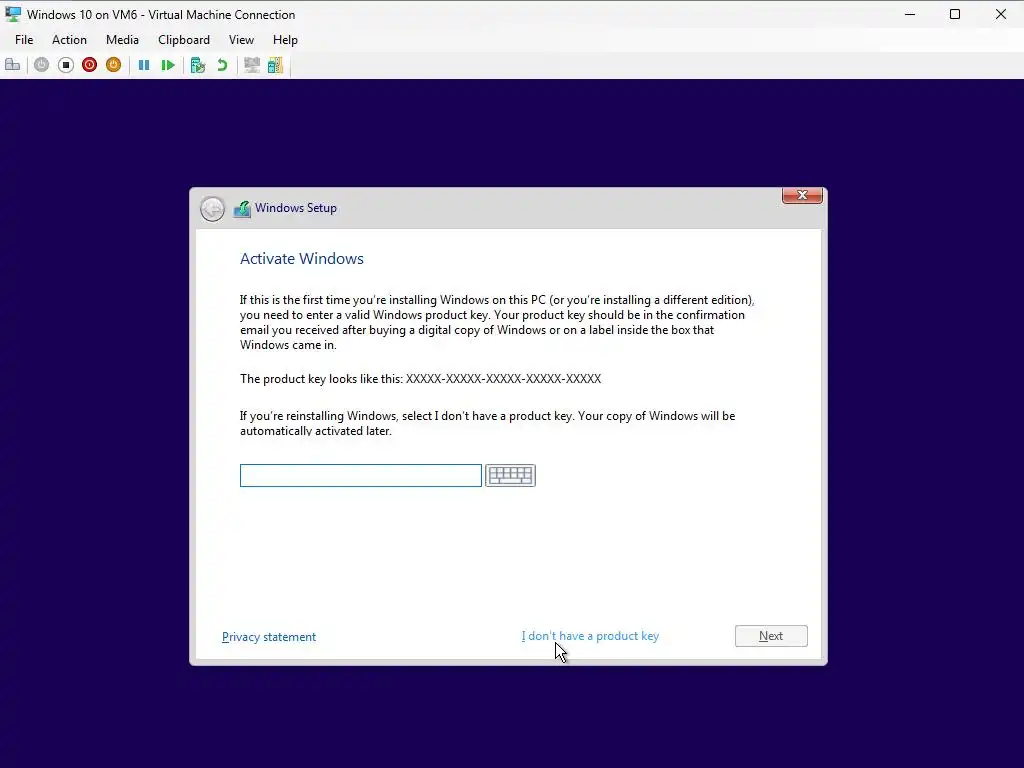Image resolution: width=1024 pixels, height=768 pixels.
Task: Open the Clipboard menu
Action: tap(184, 40)
